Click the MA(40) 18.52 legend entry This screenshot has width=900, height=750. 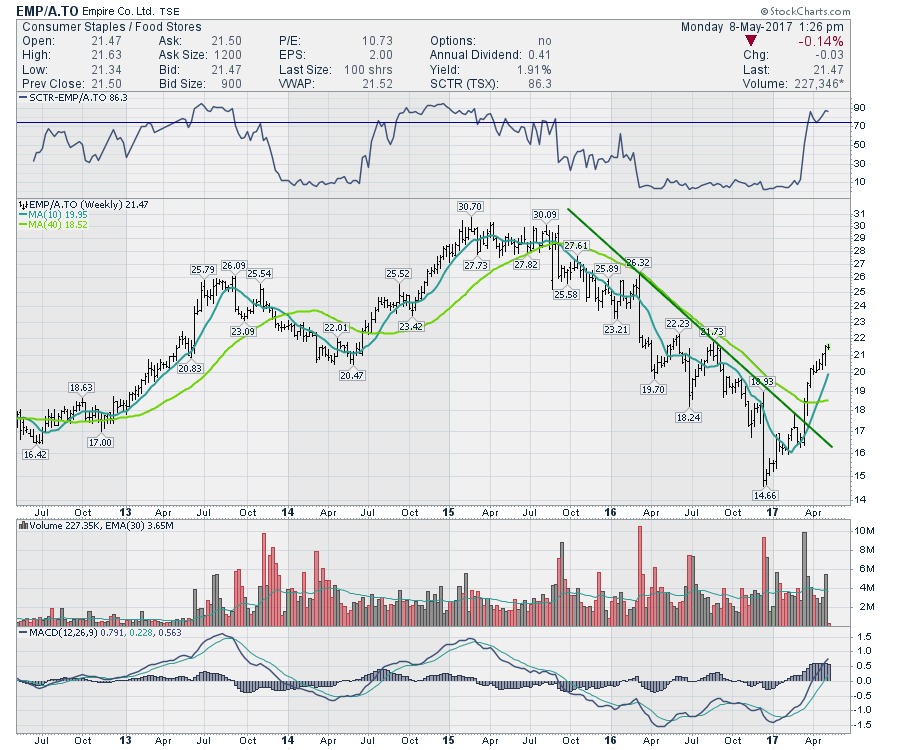(x=54, y=224)
